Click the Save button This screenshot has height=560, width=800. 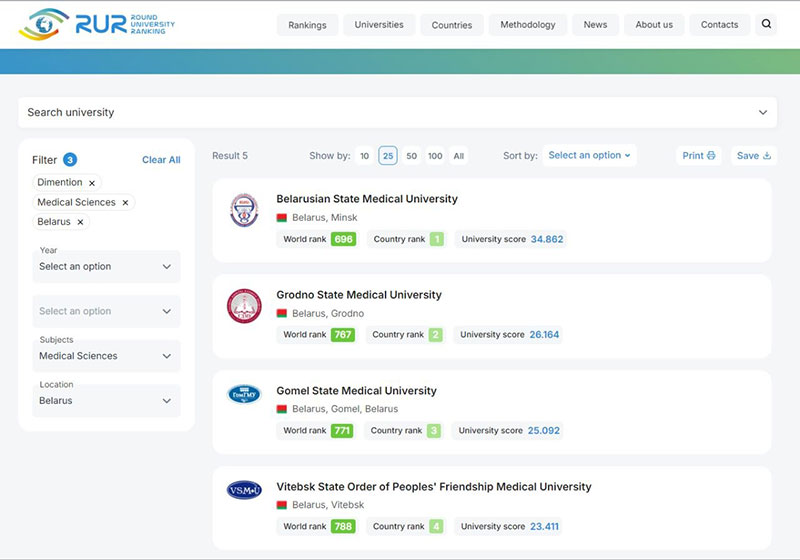click(754, 156)
